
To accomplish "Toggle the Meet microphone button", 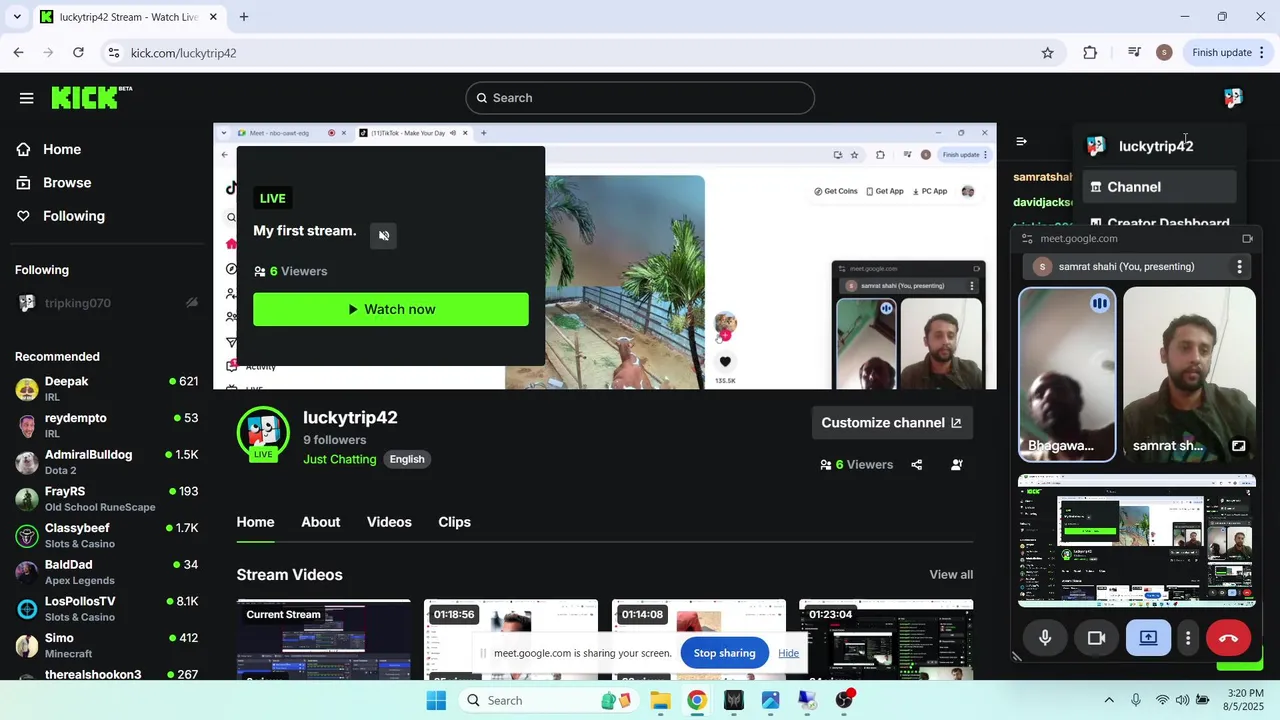I will pos(1045,638).
